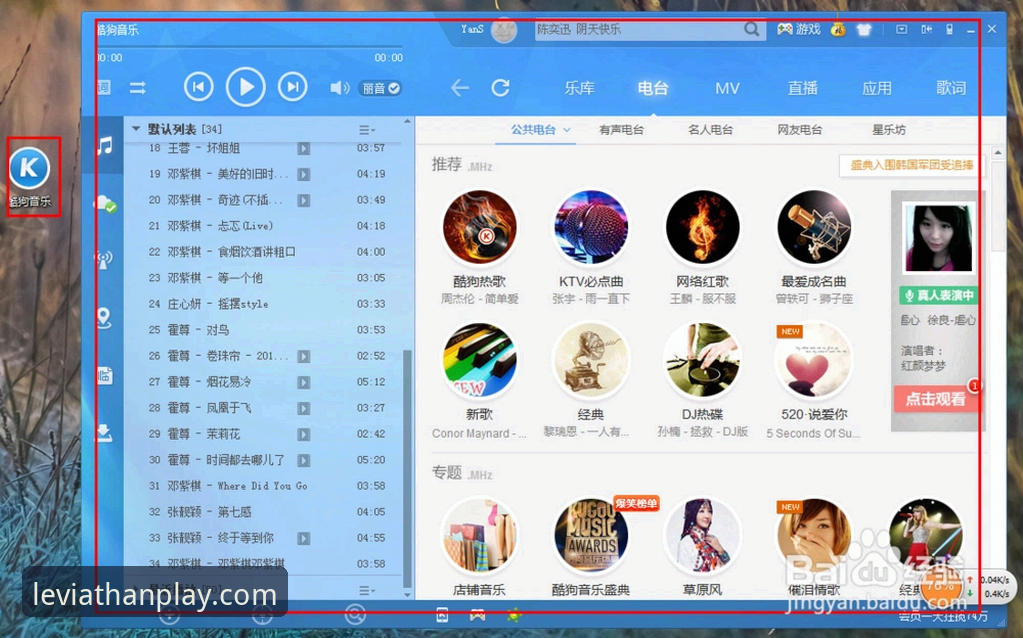The width and height of the screenshot is (1023, 638).
Task: Click the YanS user avatar
Action: point(504,30)
